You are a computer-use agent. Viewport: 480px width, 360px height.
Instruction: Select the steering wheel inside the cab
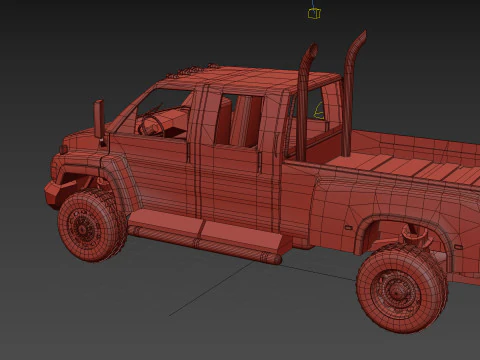pyautogui.click(x=152, y=127)
